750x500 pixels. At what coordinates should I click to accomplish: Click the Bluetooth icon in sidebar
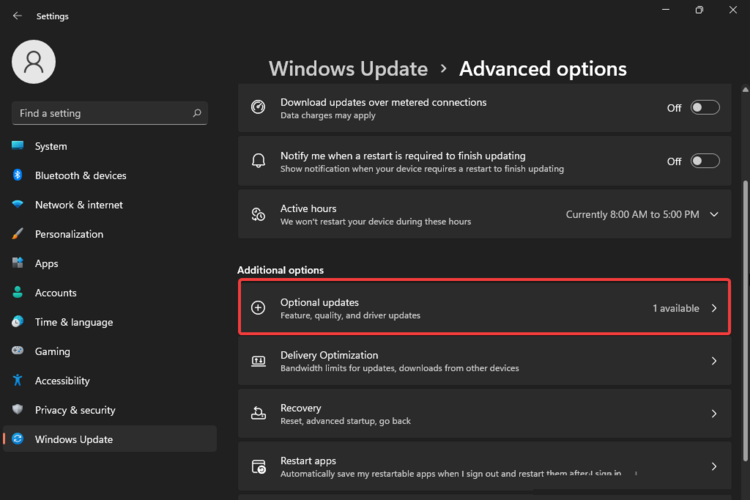(18, 175)
